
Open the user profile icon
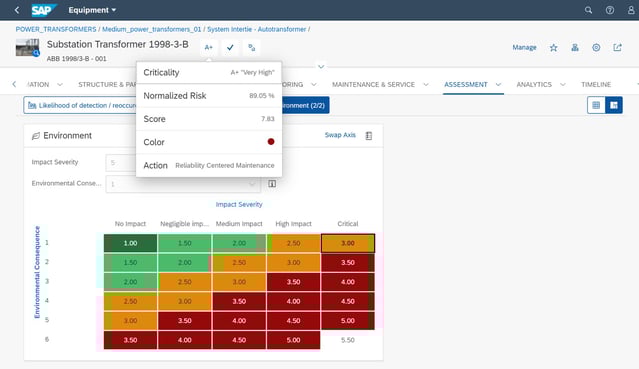631,10
